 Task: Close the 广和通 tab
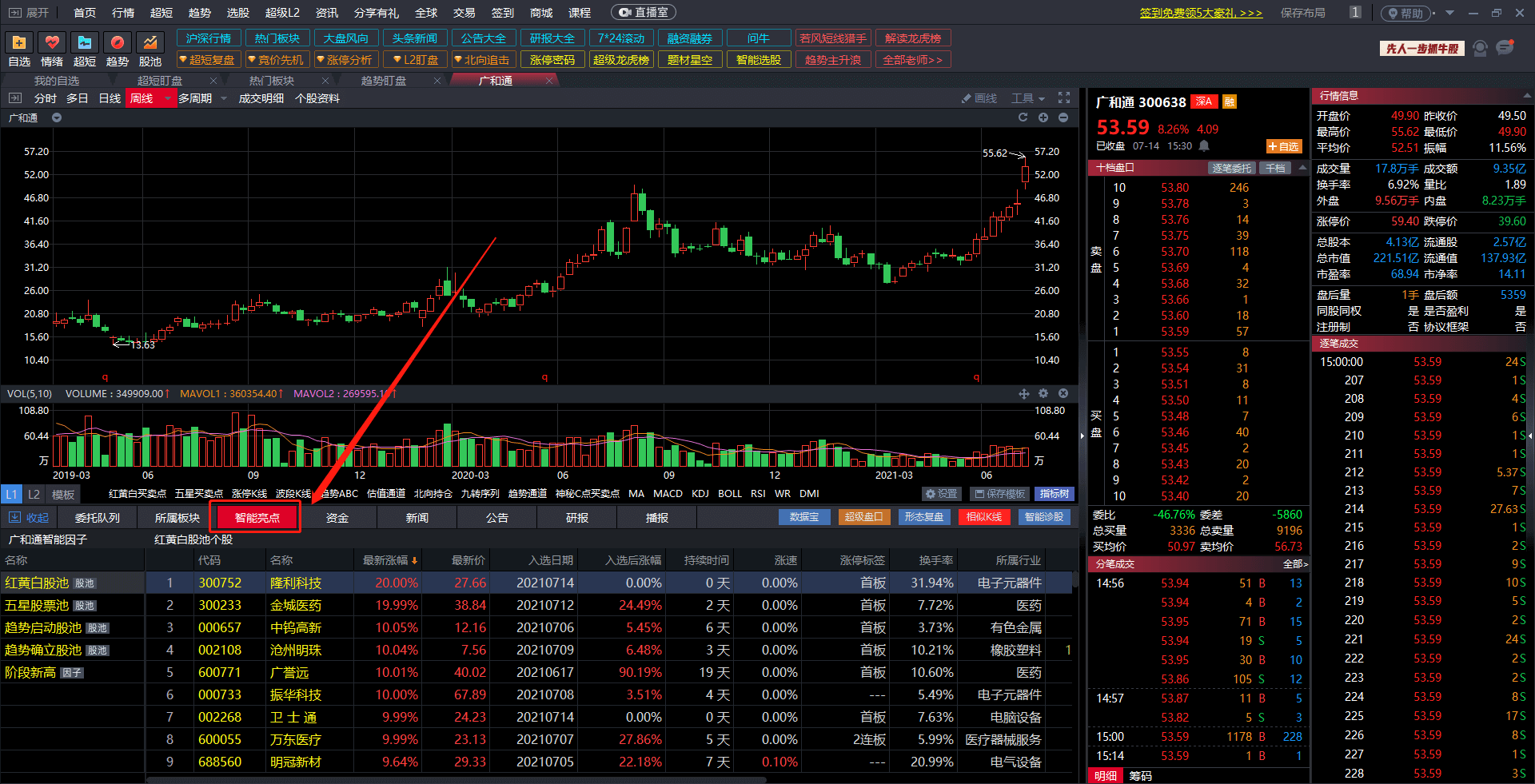[549, 81]
